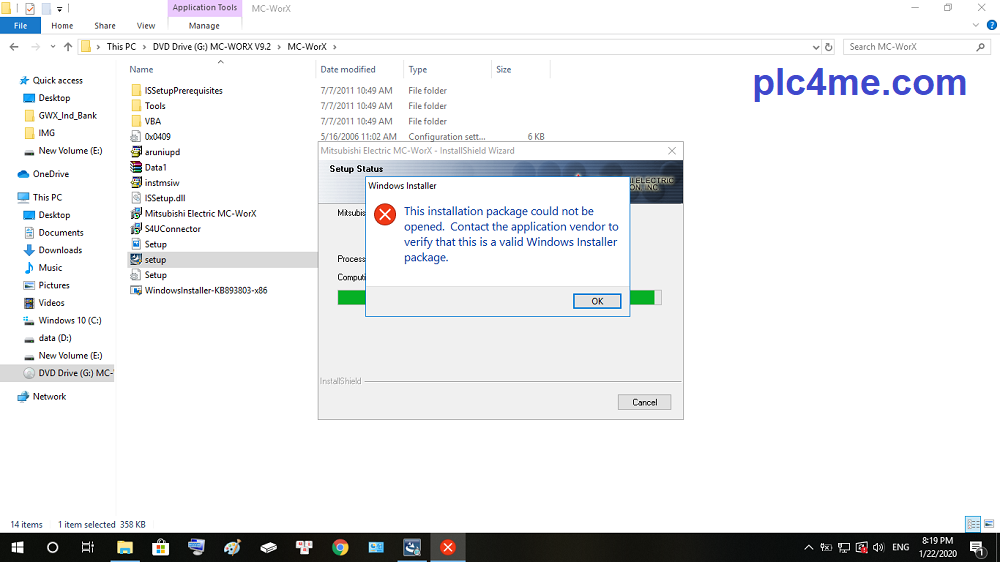Select the WindowsInstaller-KB893803-x86 file
The image size is (1000, 562).
205,291
